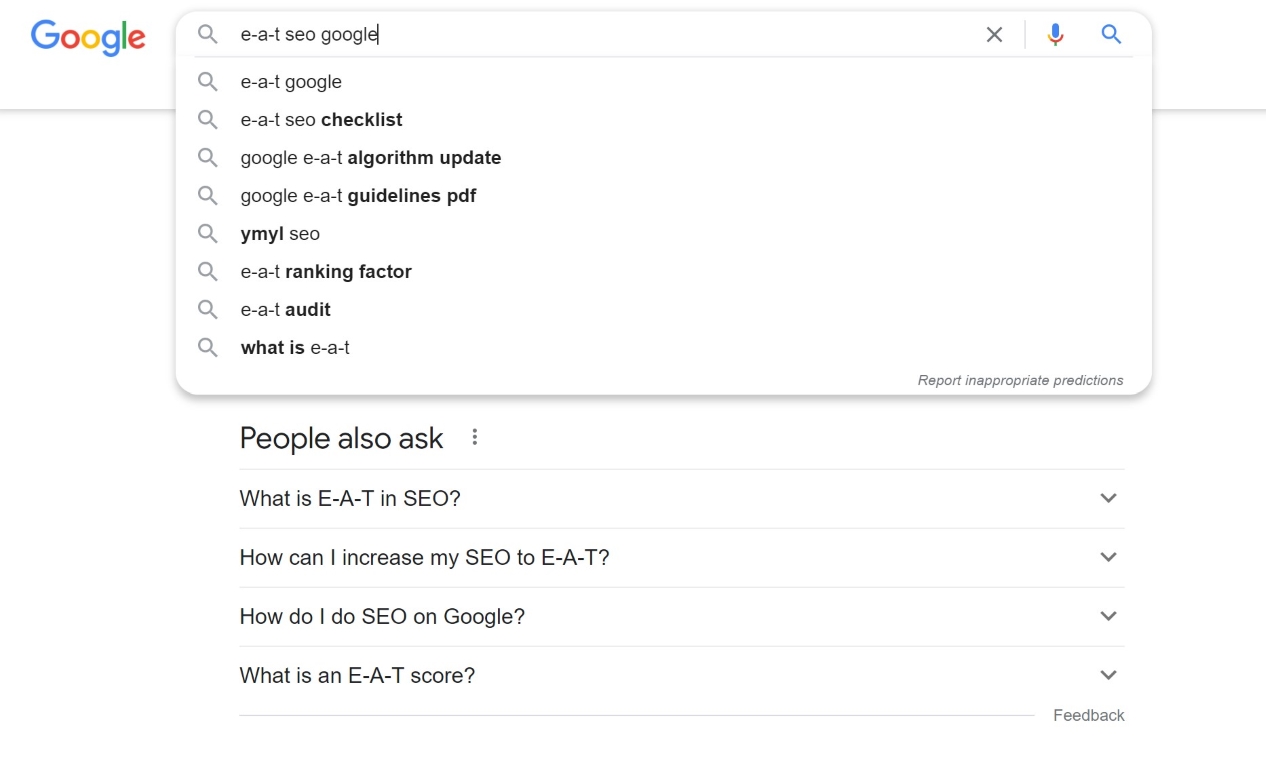Screen dimensions: 1266x784
Task: Click the Google logo
Action: [88, 38]
